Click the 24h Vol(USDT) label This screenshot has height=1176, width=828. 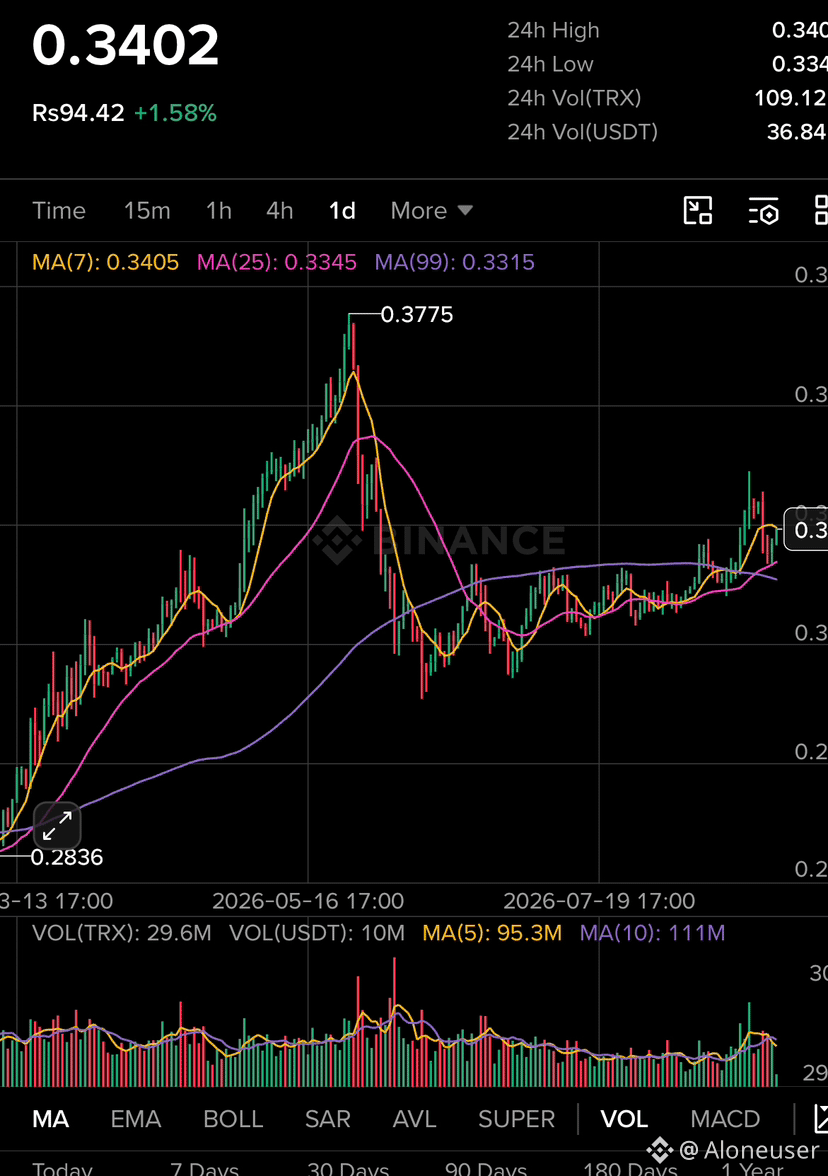[583, 132]
